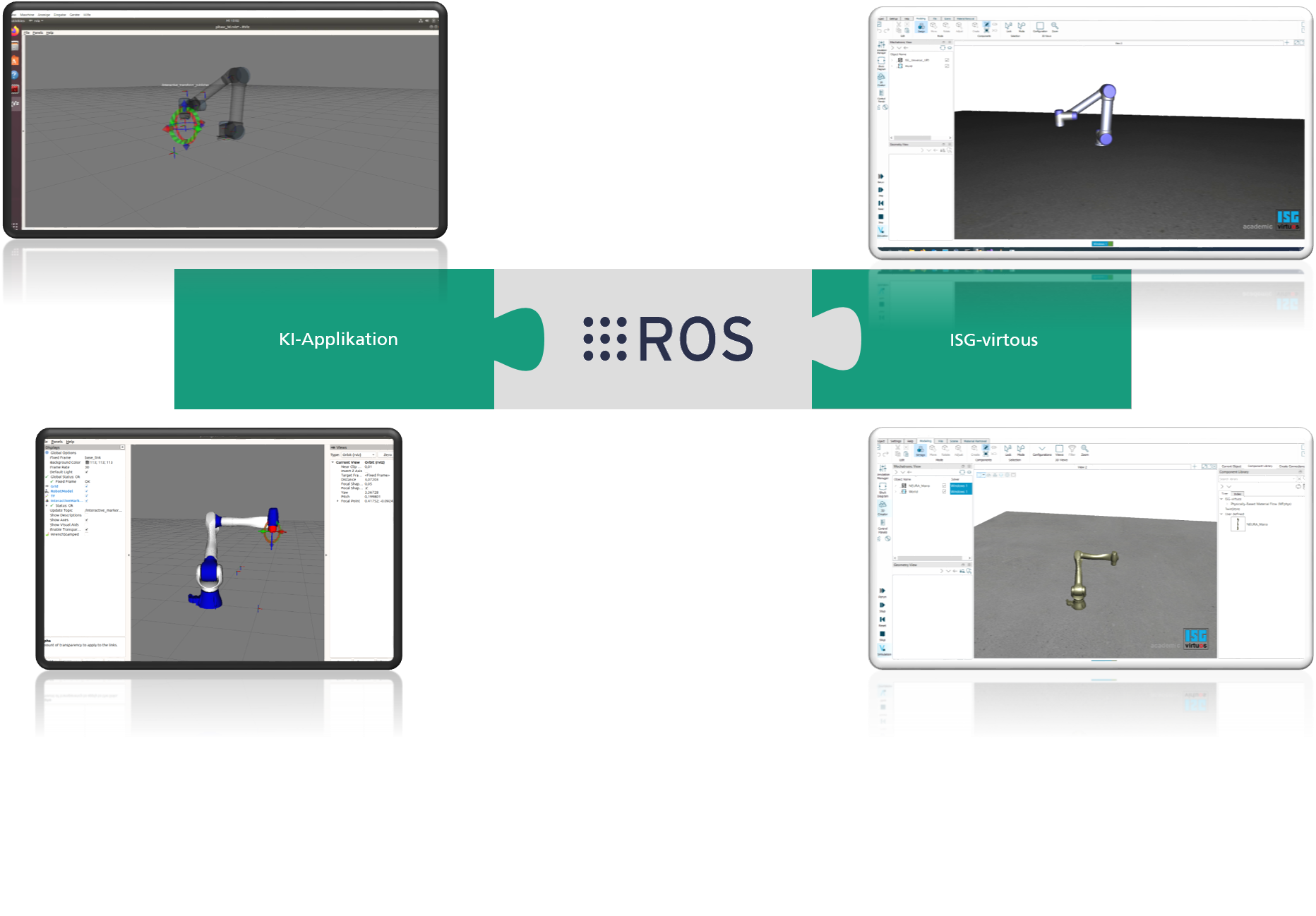Open Solver dropdown for NEURA_Maira row

[x=961, y=486]
